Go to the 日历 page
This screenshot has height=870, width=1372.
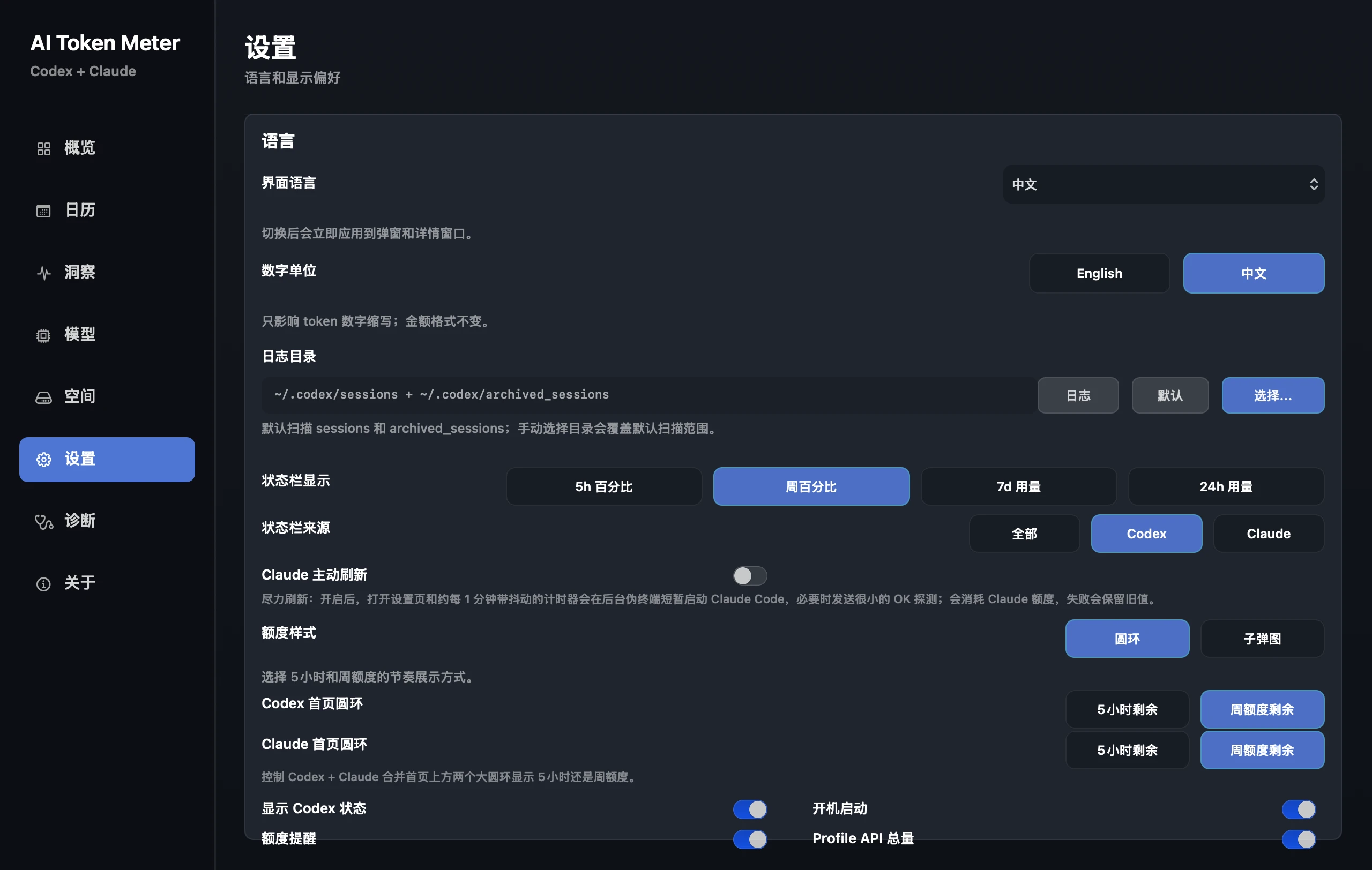tap(107, 210)
